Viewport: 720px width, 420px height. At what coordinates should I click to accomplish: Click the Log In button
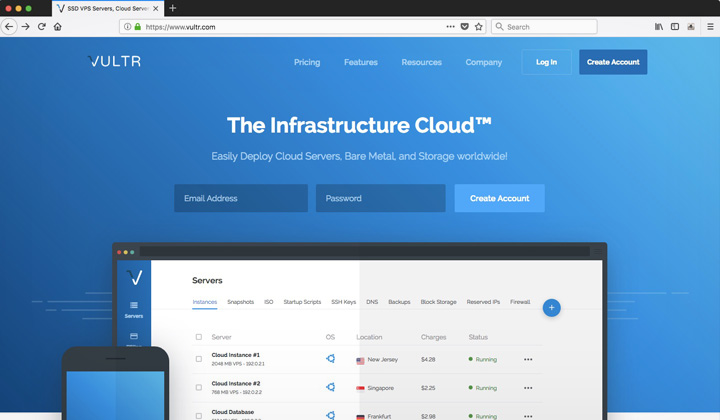tap(546, 62)
